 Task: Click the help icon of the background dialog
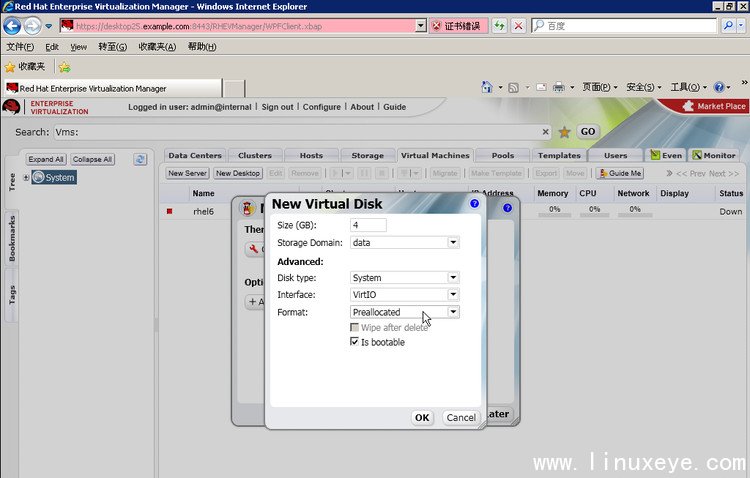[x=507, y=208]
